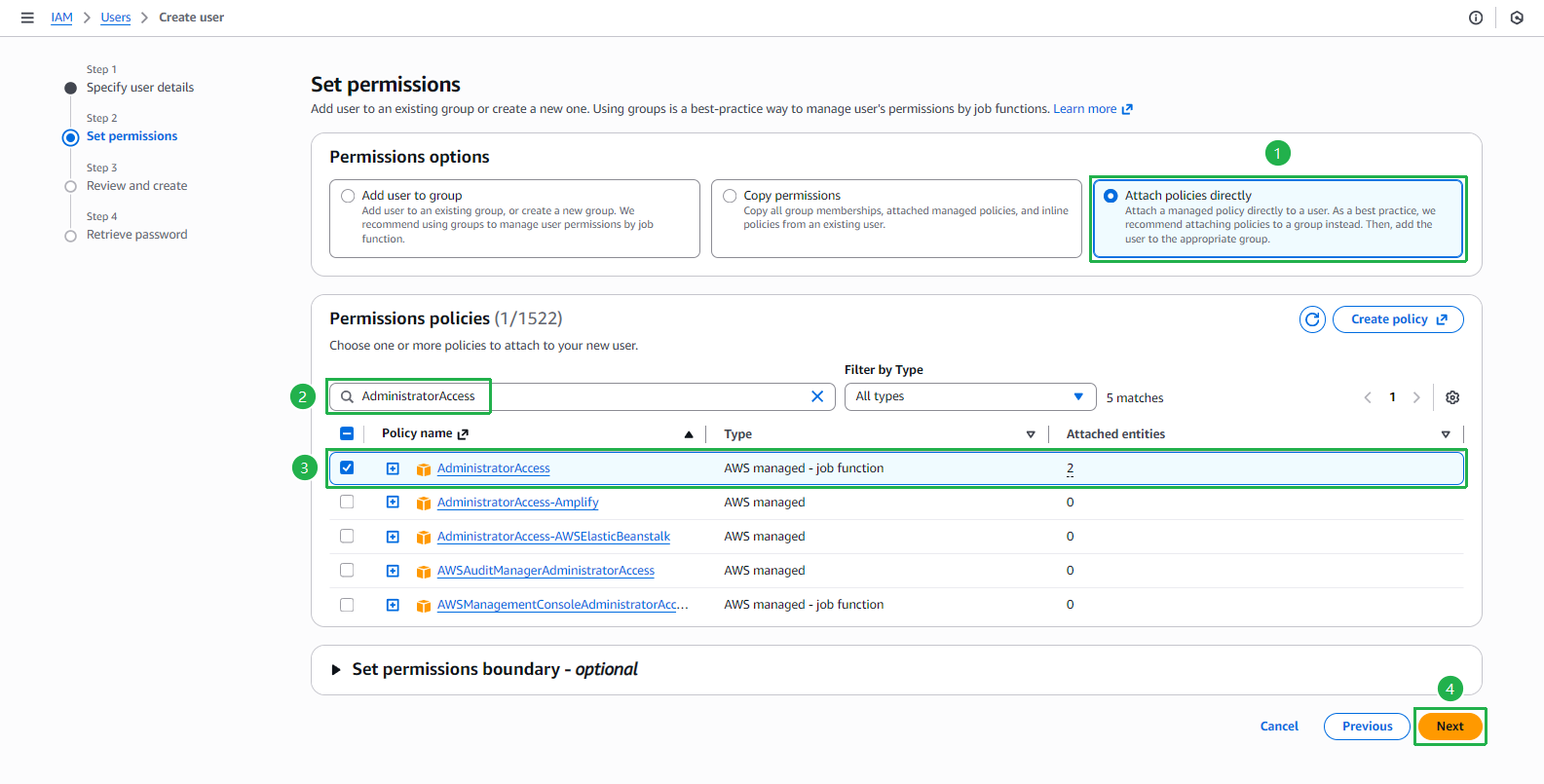Select Step 2 Set permissions

click(x=132, y=136)
